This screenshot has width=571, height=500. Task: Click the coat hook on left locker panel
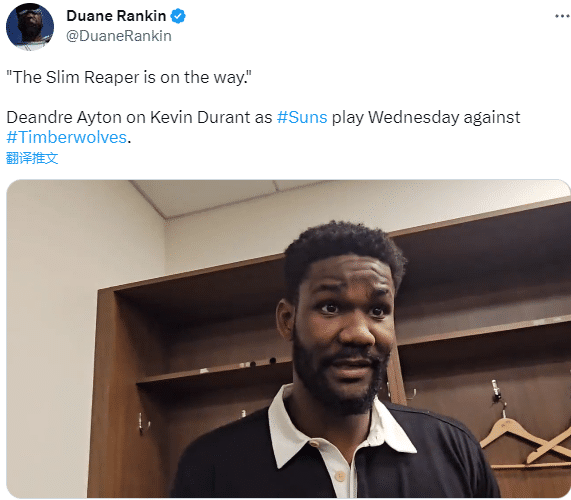143,424
